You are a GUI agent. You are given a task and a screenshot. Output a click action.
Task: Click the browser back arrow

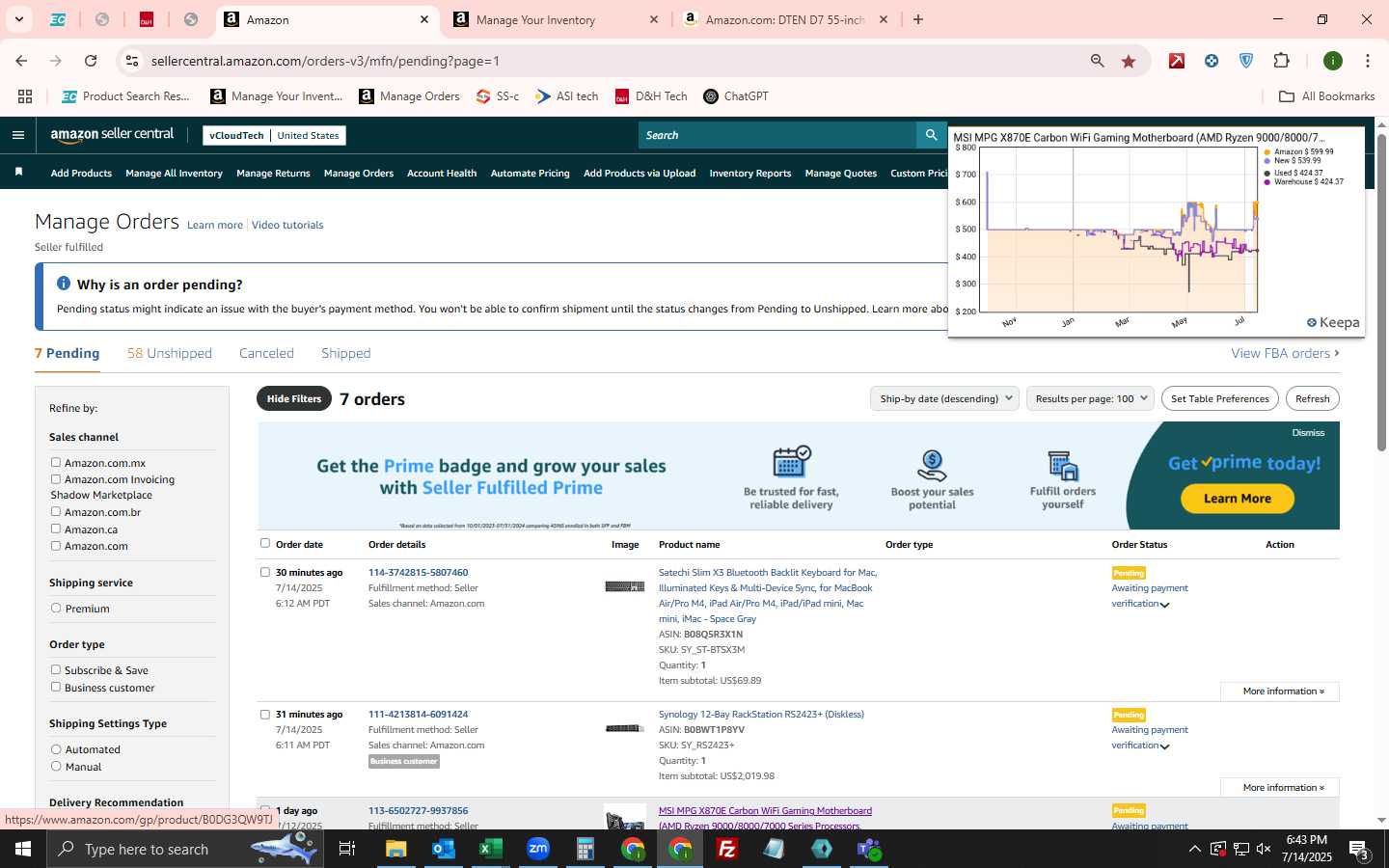click(x=21, y=61)
